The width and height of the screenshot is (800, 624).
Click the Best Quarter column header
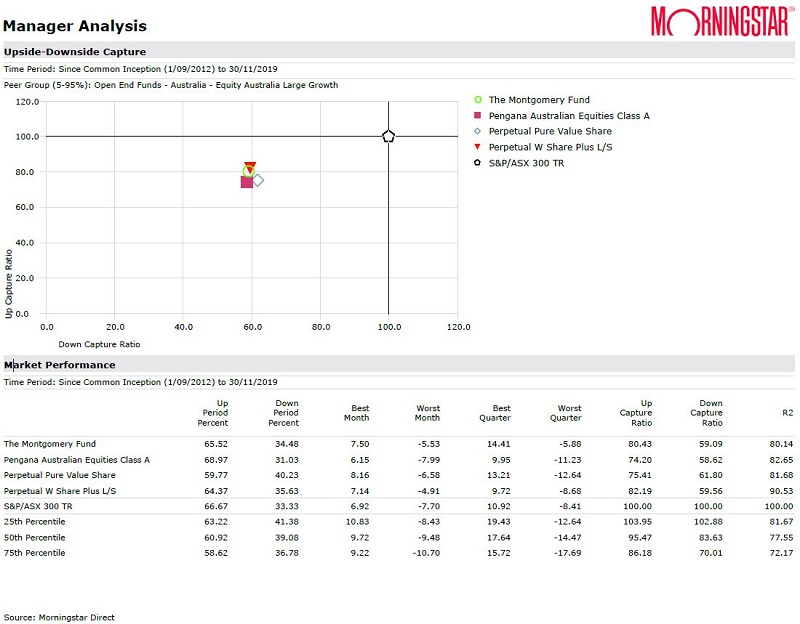(494, 413)
